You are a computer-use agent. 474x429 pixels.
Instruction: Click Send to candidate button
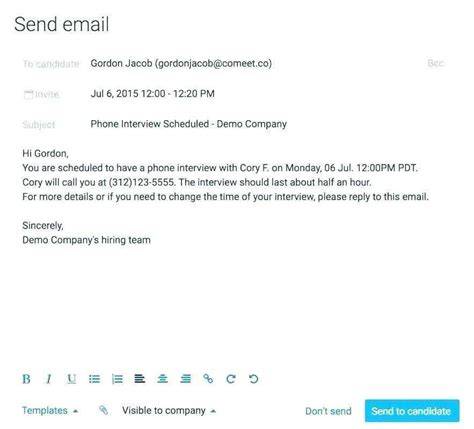coord(412,411)
